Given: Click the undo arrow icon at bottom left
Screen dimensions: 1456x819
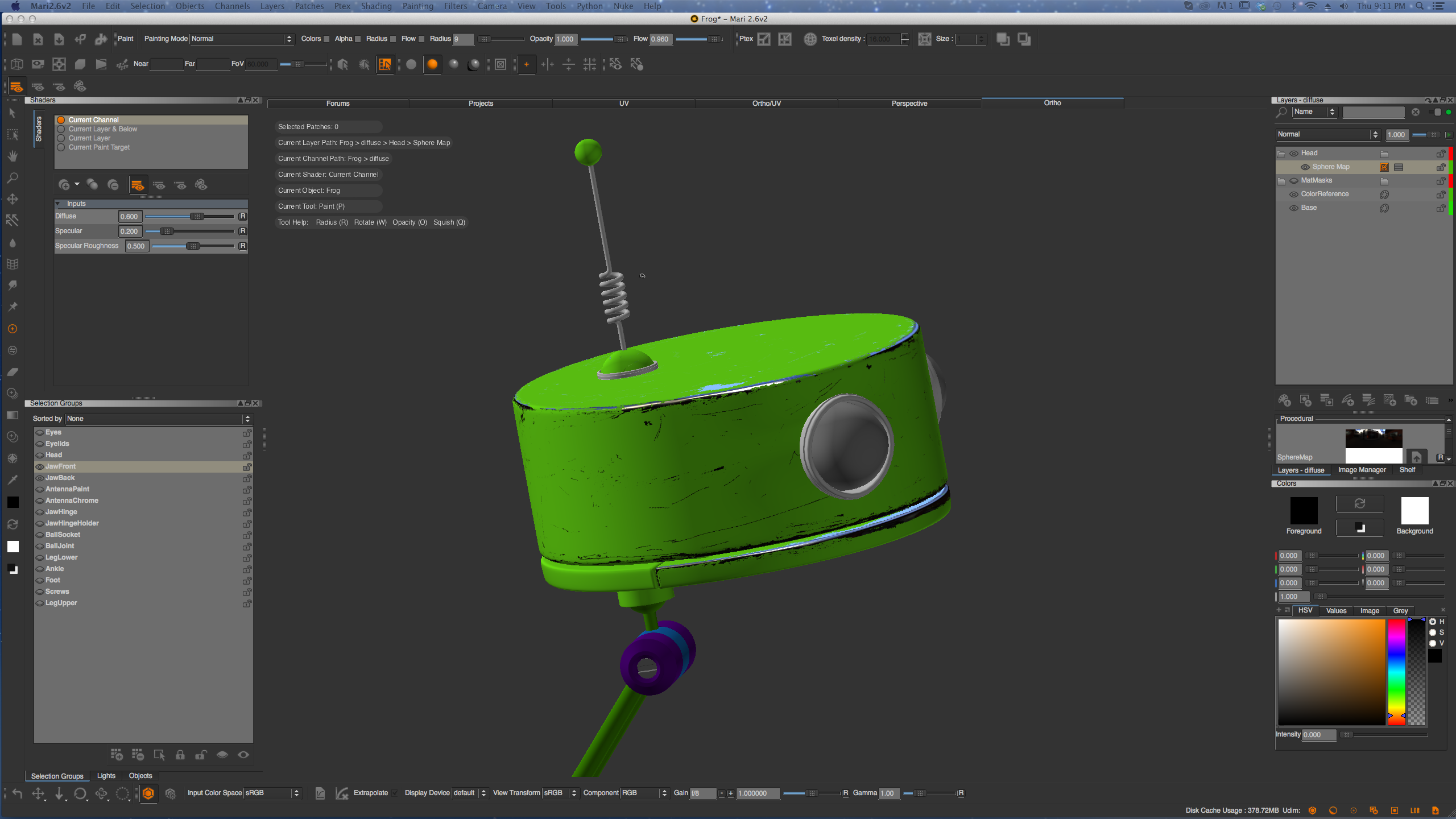Looking at the screenshot, I should pos(17,793).
